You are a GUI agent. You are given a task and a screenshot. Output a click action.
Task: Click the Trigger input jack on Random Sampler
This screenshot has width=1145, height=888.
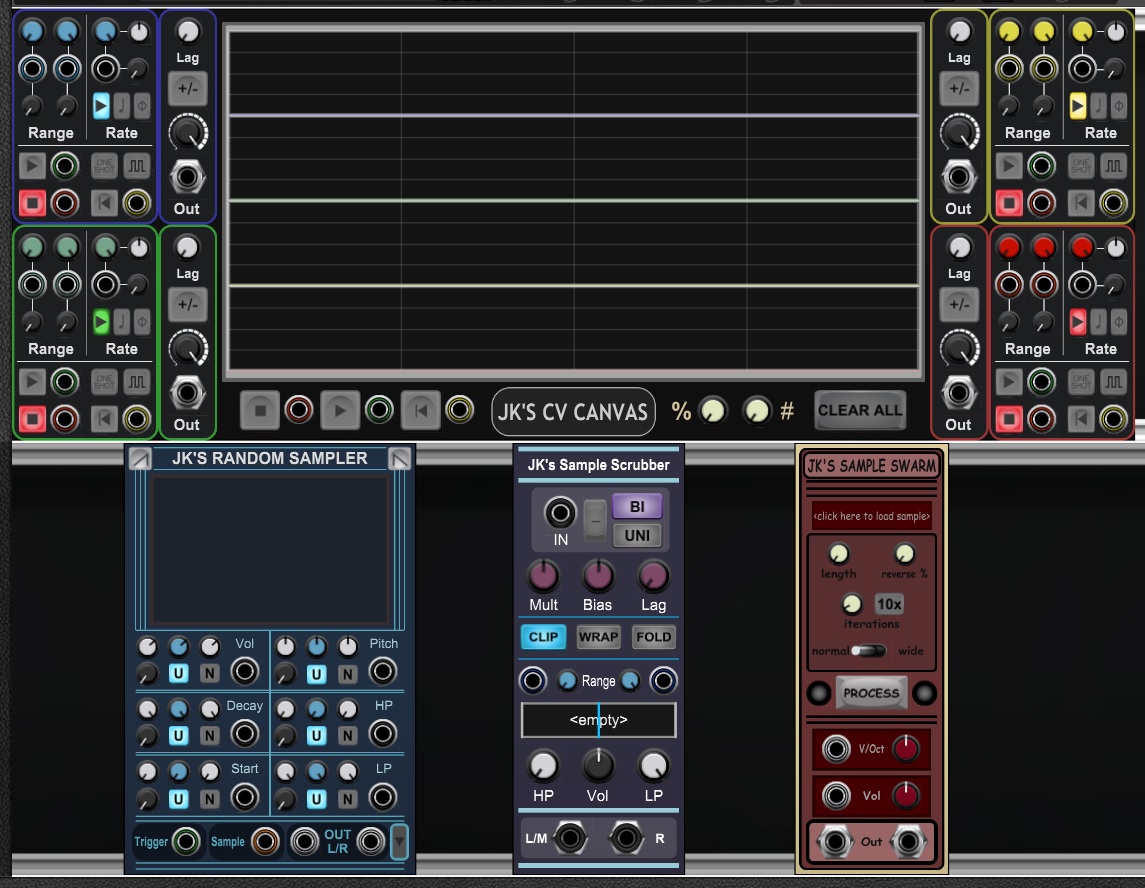(186, 841)
